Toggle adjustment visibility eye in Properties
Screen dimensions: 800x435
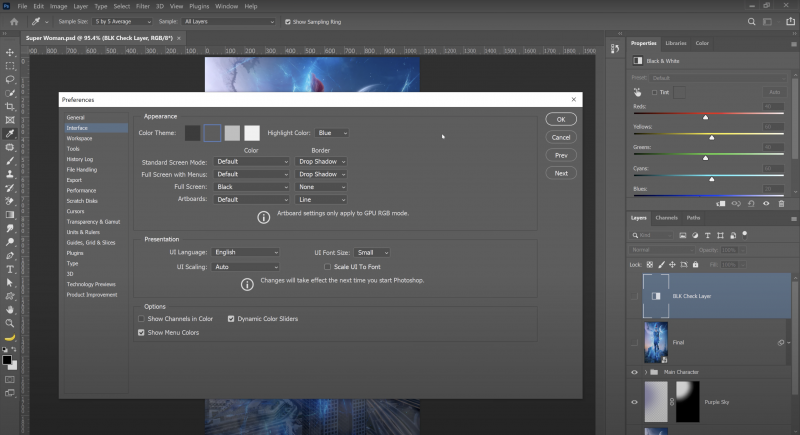point(766,203)
